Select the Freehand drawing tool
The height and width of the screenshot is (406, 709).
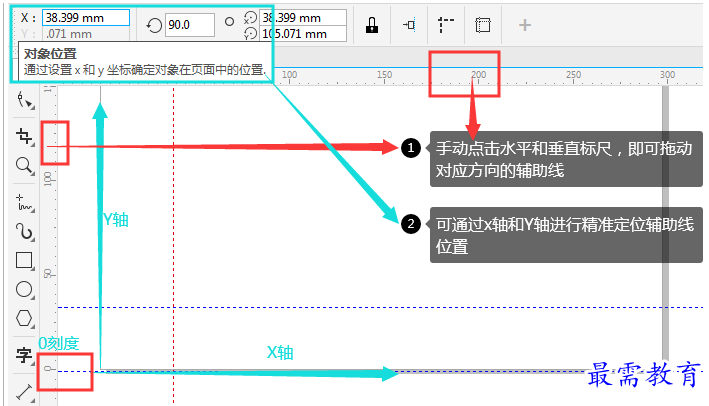click(24, 203)
